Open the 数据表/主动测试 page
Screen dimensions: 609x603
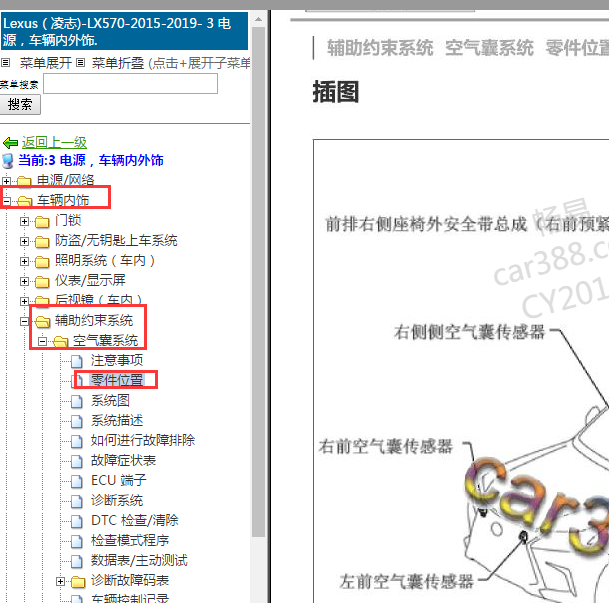(x=139, y=561)
